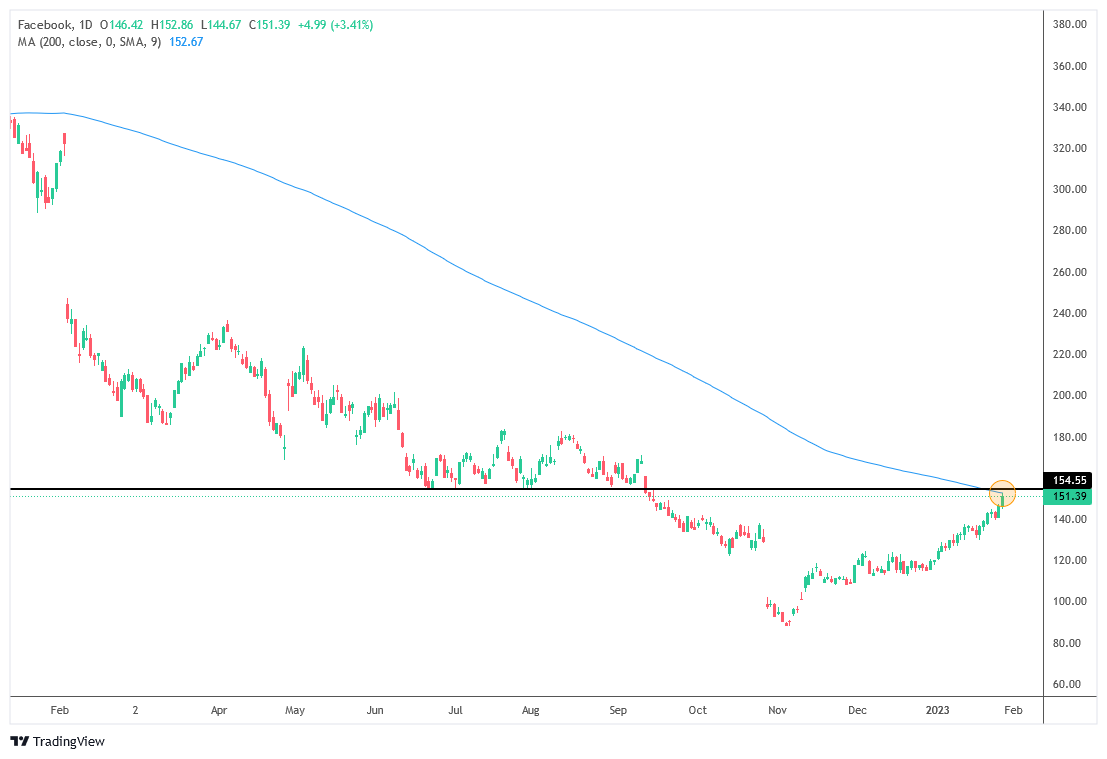
Task: Click the high value H152.86
Action: [172, 25]
